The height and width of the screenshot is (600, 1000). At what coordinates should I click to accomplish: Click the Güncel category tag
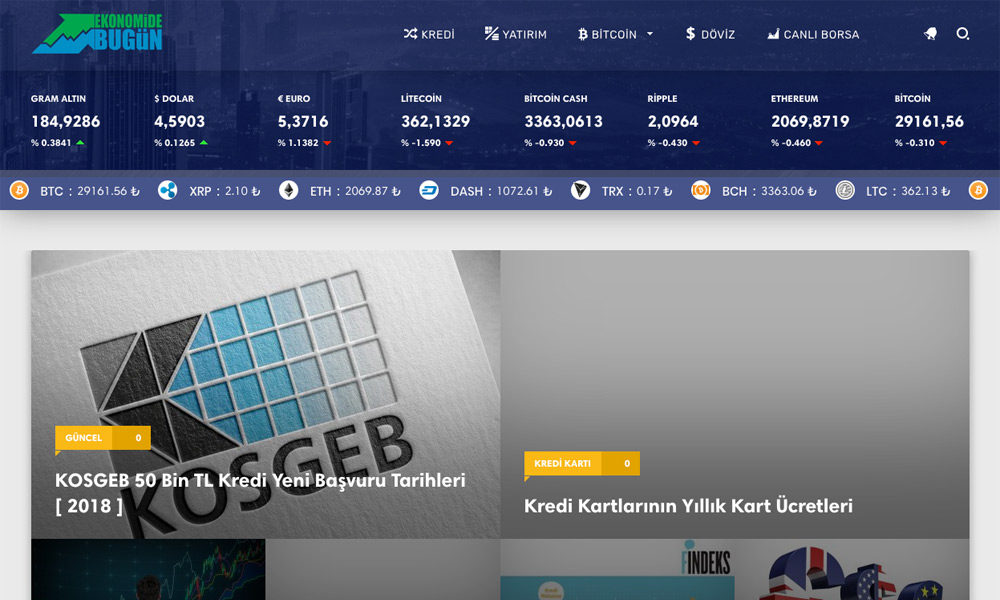[84, 438]
